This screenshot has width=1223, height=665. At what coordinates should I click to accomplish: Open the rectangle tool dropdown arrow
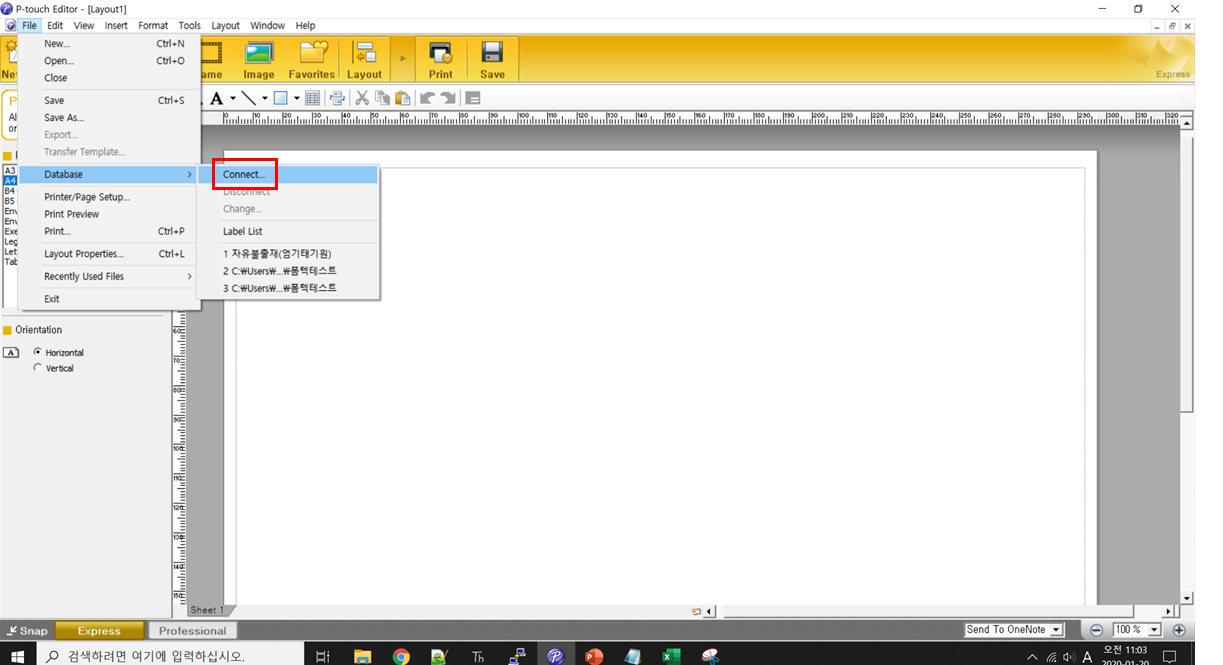tap(297, 98)
